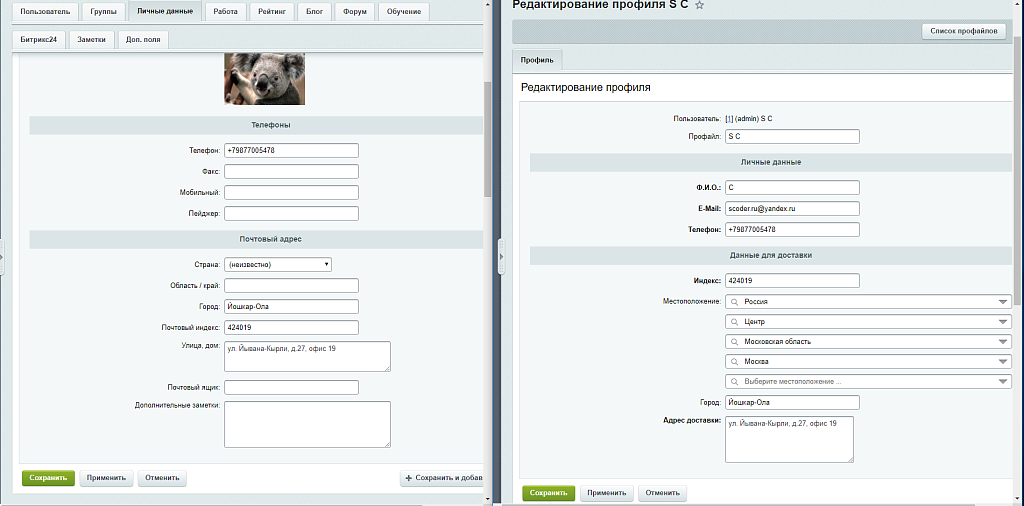Click the search magnifier in the Россия location field
The width and height of the screenshot is (1024, 506).
[x=735, y=301]
